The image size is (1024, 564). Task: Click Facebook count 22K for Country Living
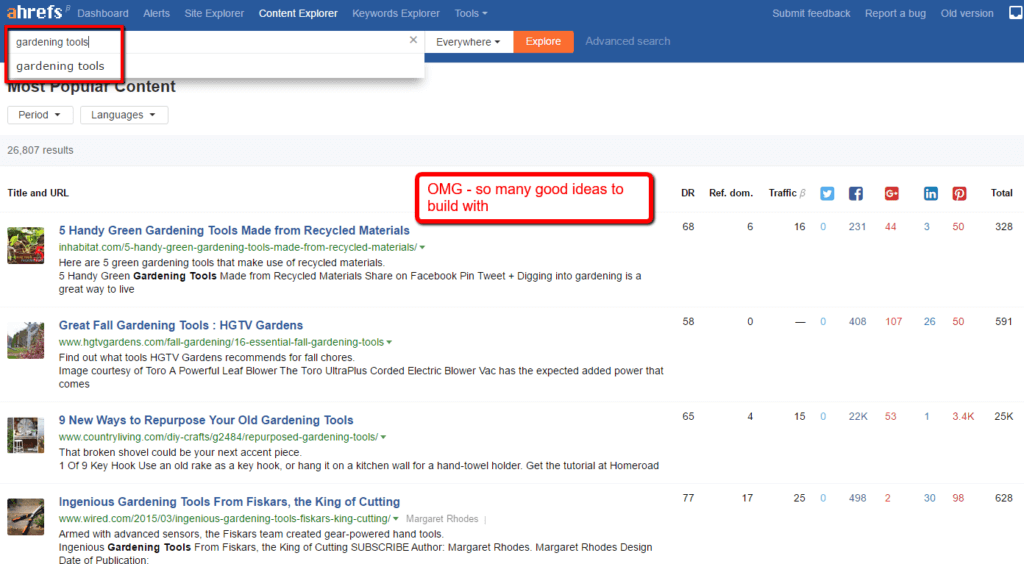coord(857,416)
